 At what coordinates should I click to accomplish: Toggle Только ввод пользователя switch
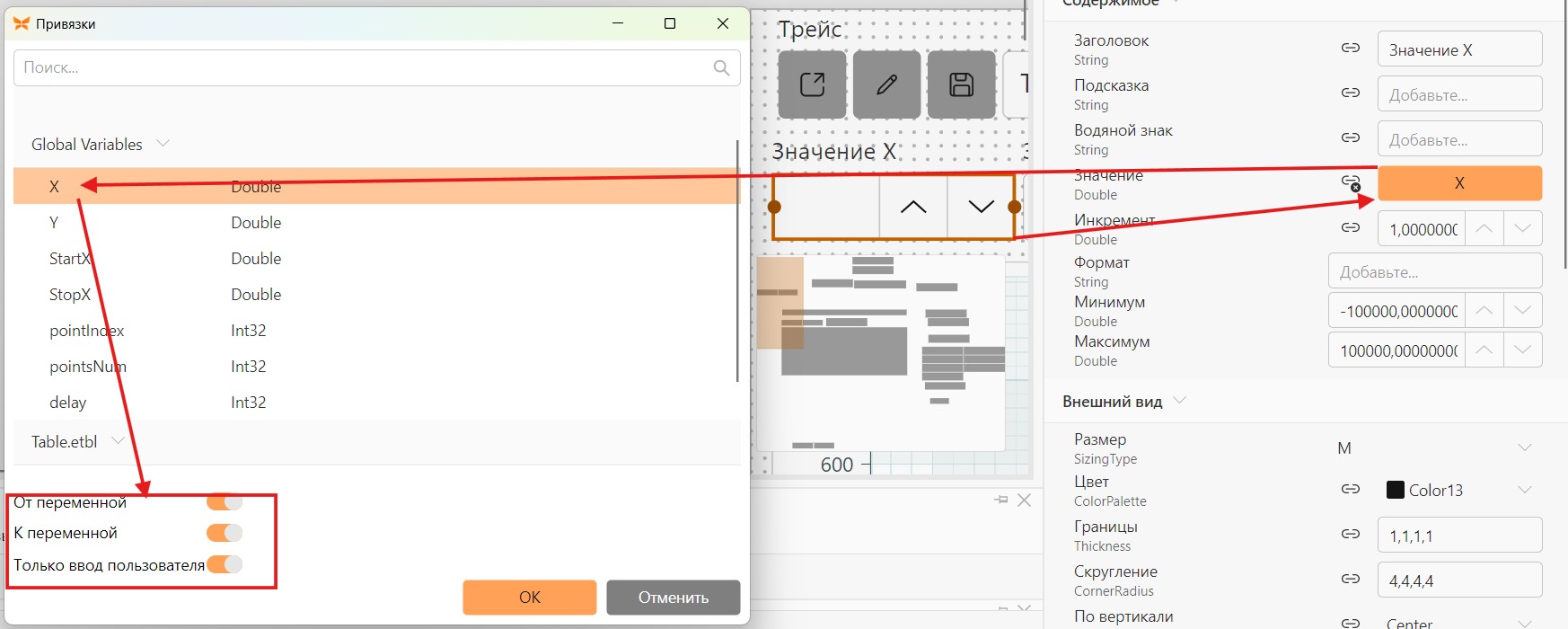[225, 564]
